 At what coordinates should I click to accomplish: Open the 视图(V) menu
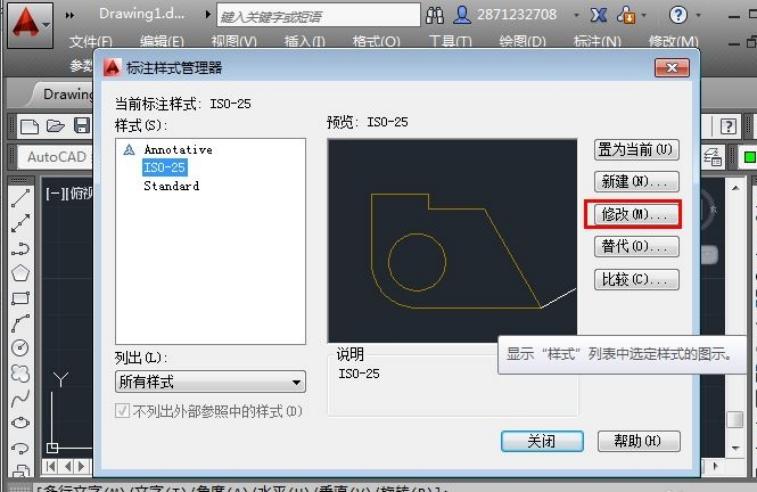pos(234,42)
